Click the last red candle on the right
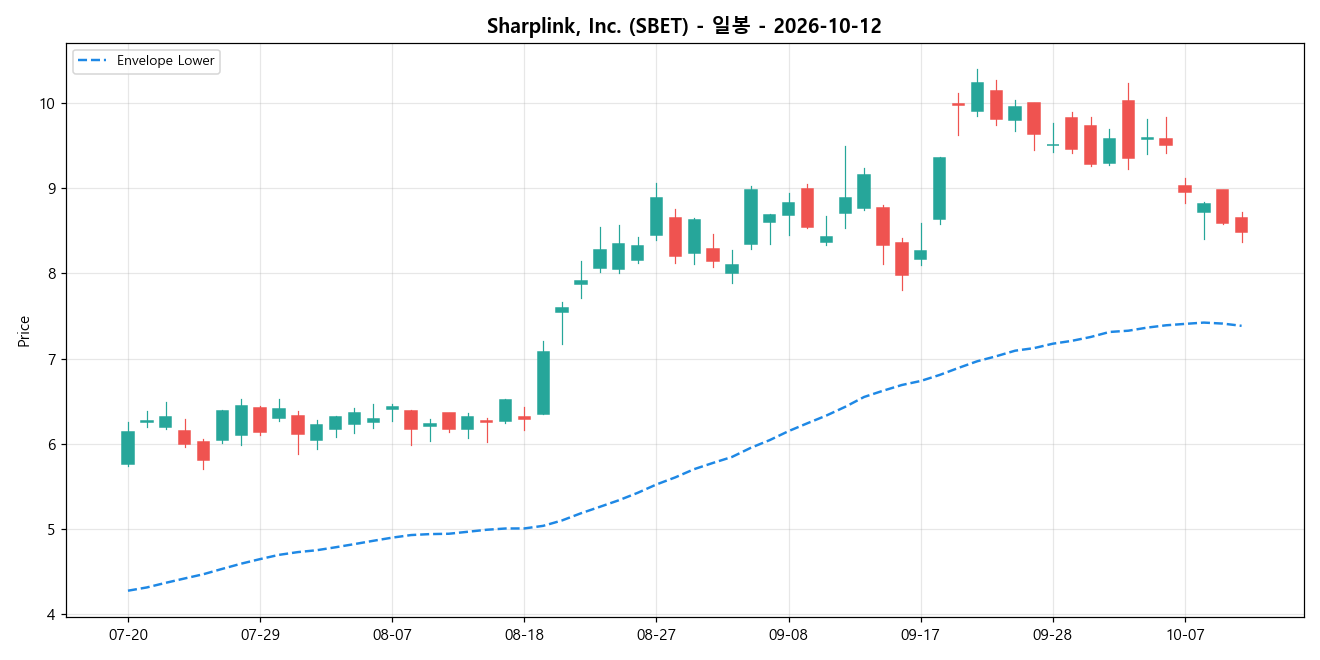Viewport: 1320px width, 660px height. [x=1241, y=225]
